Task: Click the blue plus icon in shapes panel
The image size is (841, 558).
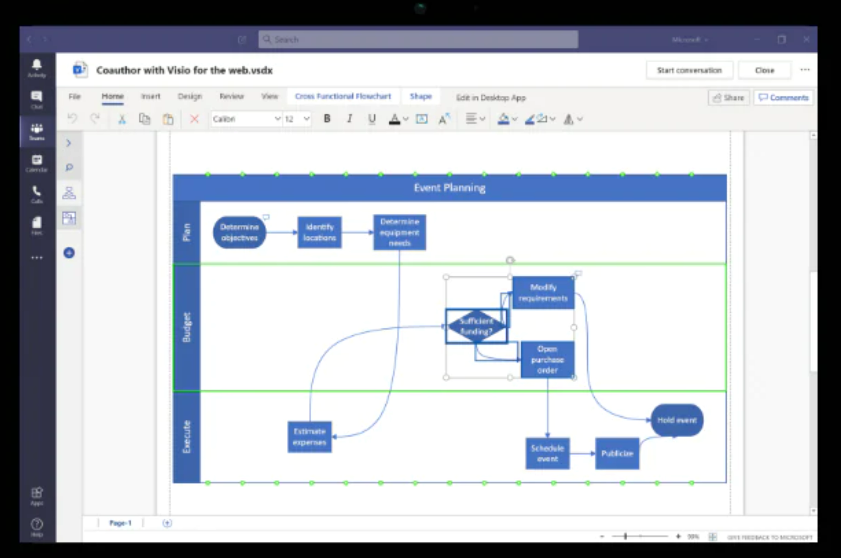Action: [x=69, y=253]
